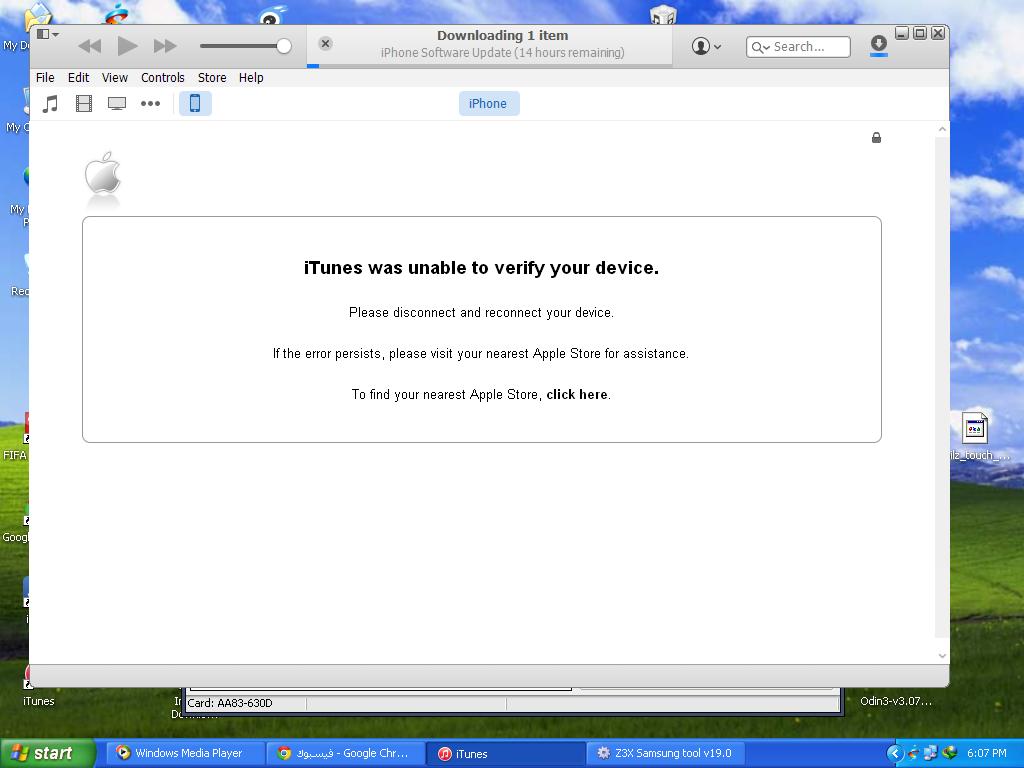Open the Edit menu
This screenshot has width=1024, height=768.
[x=78, y=78]
